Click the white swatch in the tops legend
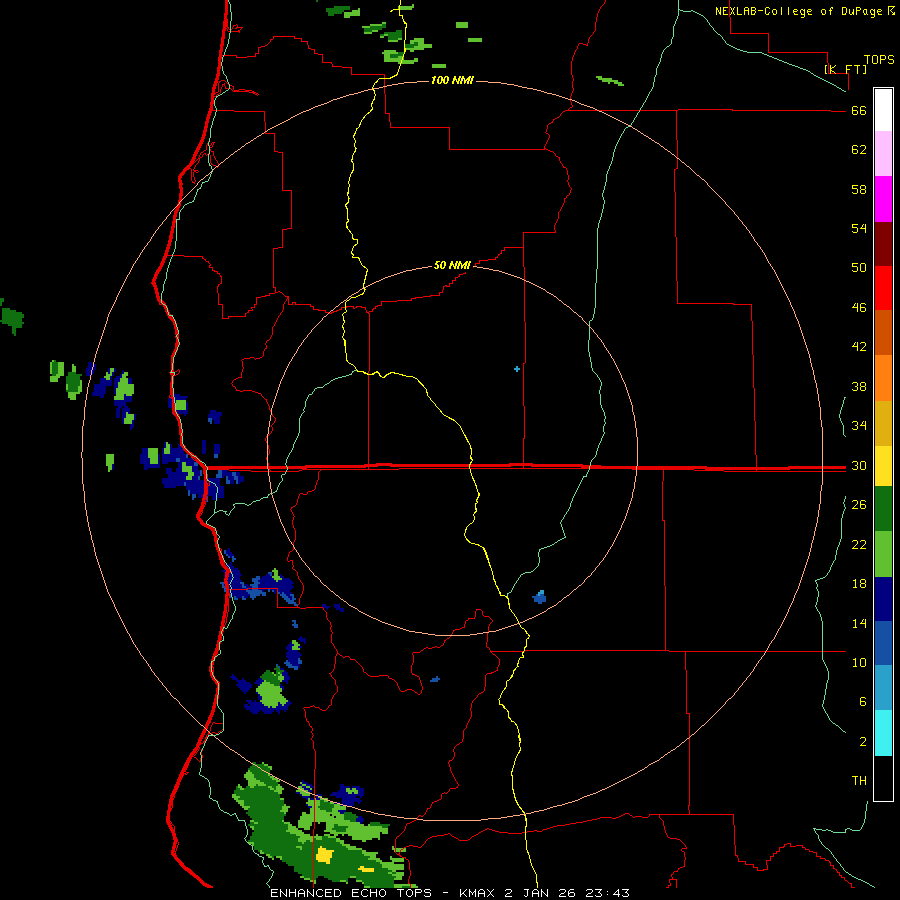The width and height of the screenshot is (900, 900). (883, 110)
